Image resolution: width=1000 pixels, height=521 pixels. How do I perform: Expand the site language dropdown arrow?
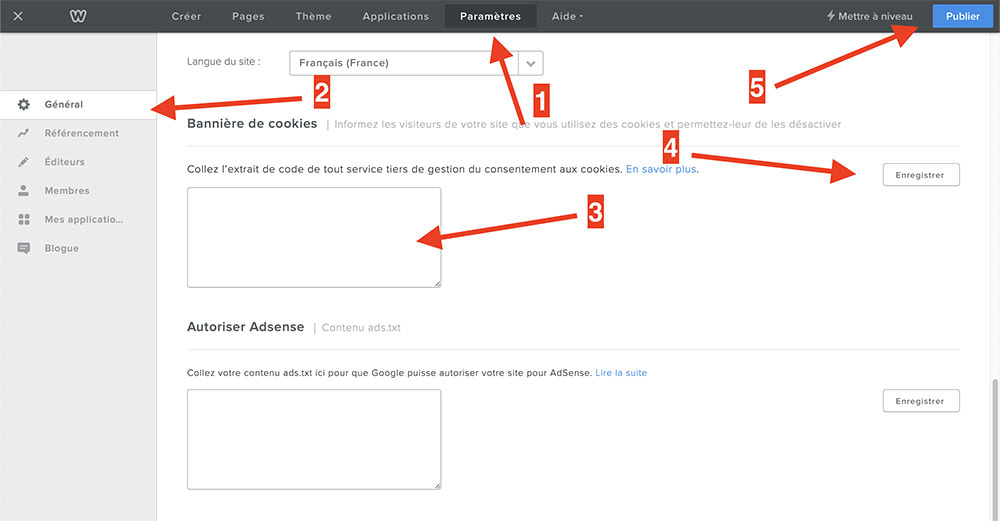click(531, 63)
